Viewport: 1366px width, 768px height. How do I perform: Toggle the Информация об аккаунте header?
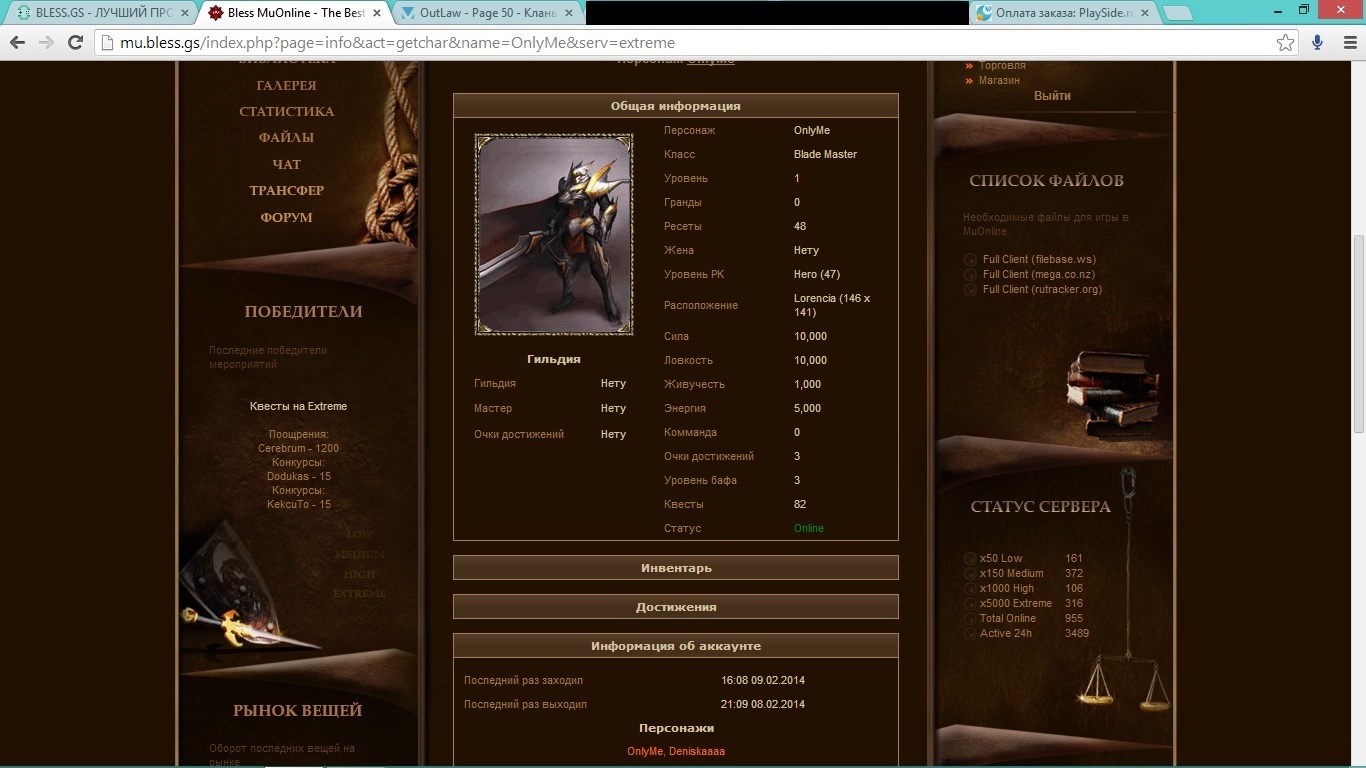[676, 646]
